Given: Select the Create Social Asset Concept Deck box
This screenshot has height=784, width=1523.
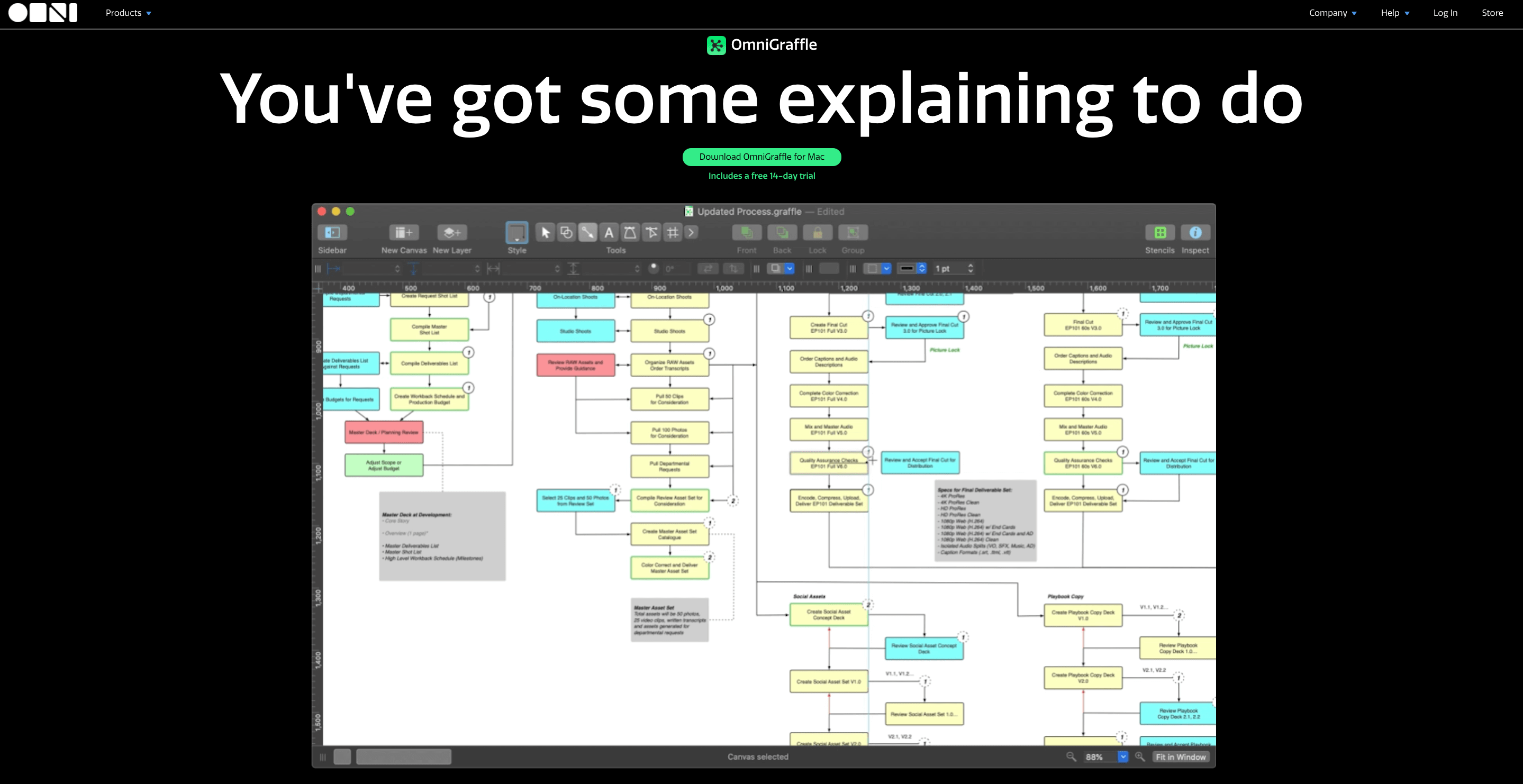Looking at the screenshot, I should tap(828, 615).
